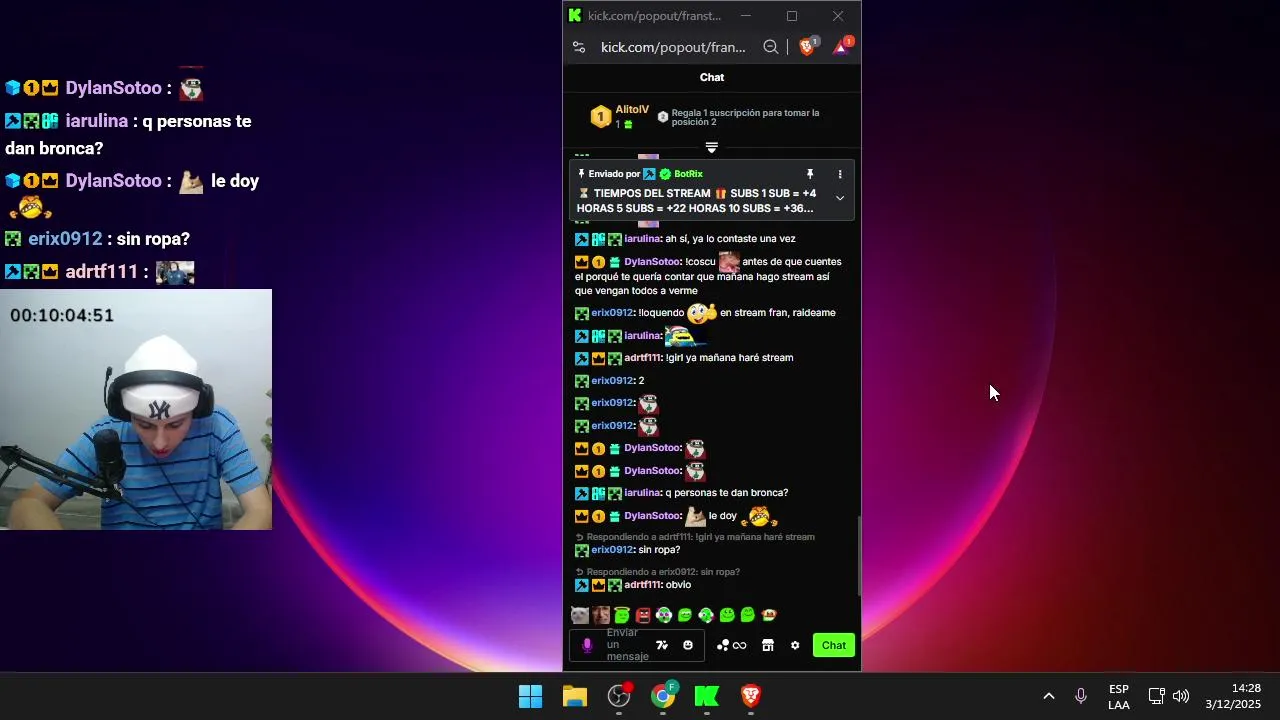
Task: Click the kick.com/popout address bar URL
Action: [x=673, y=47]
